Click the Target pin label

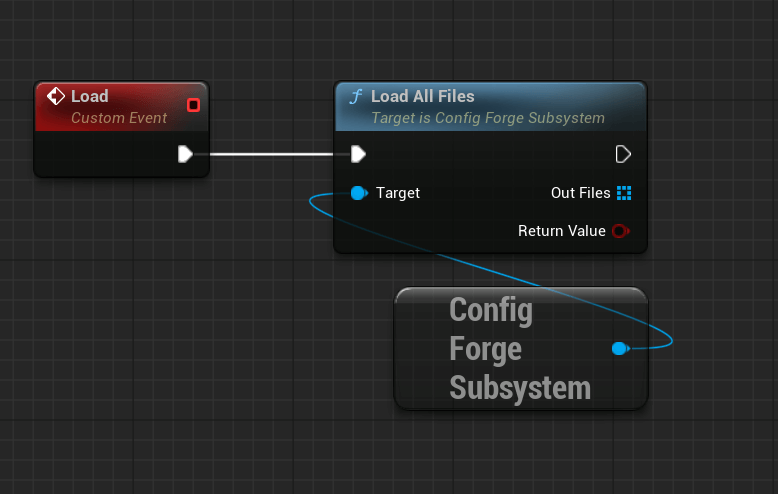click(x=398, y=193)
